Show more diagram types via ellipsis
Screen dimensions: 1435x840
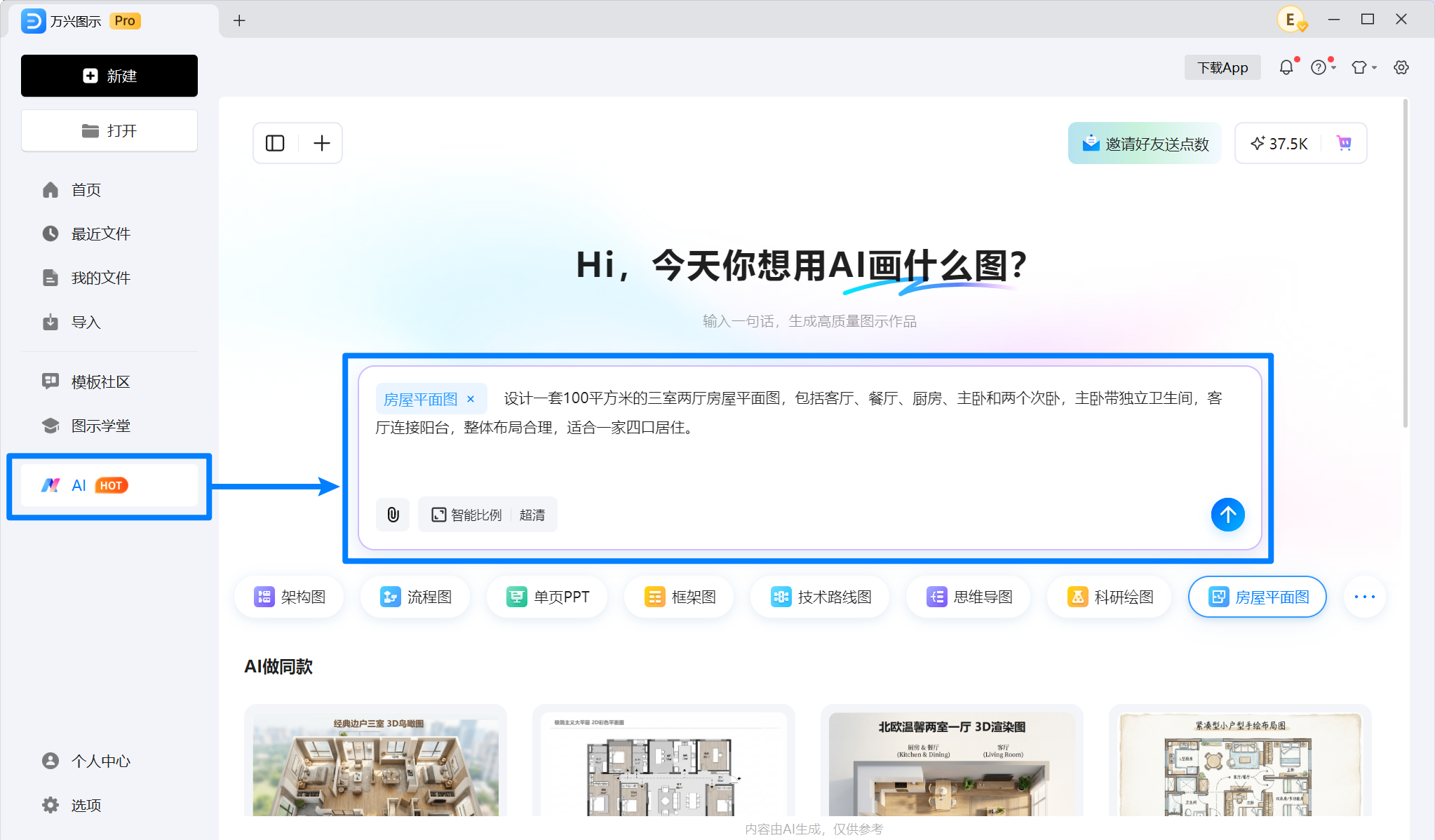pos(1364,597)
